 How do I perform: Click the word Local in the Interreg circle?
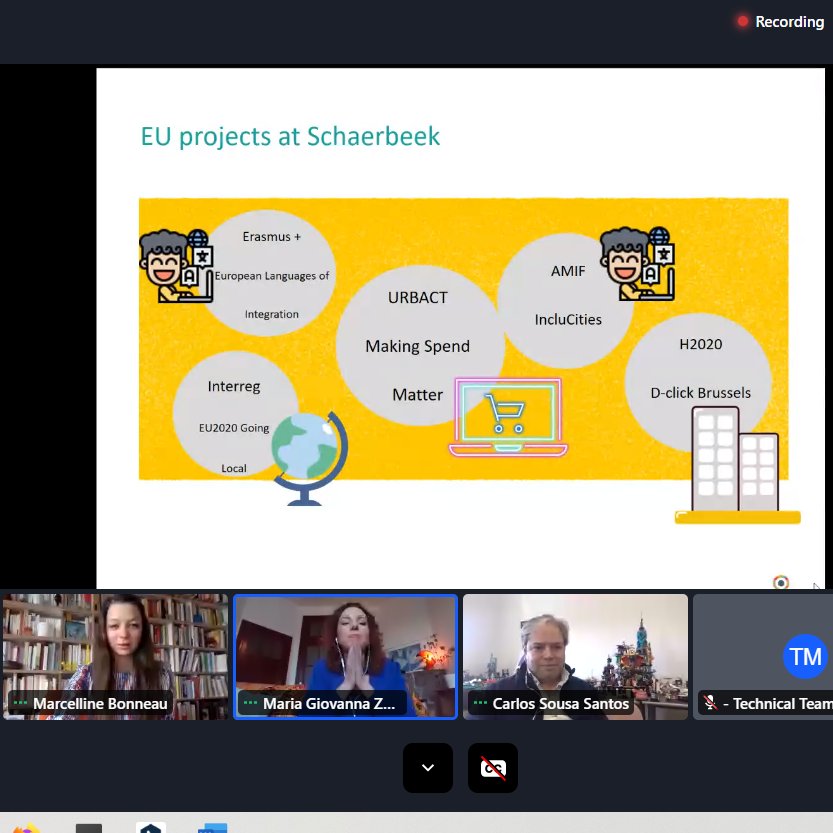point(234,468)
